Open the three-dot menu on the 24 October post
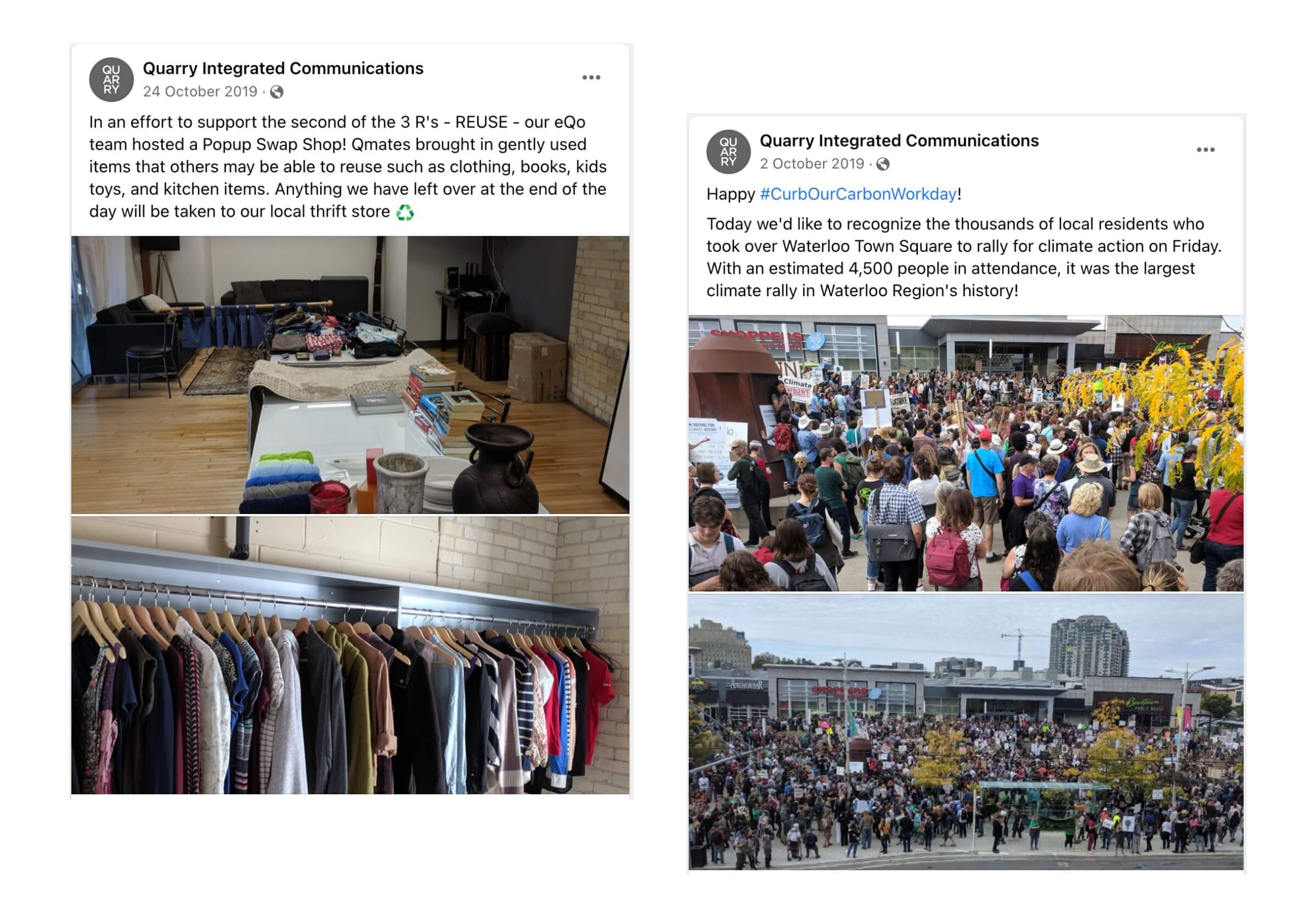Screen dimensions: 1316x915 [x=591, y=77]
